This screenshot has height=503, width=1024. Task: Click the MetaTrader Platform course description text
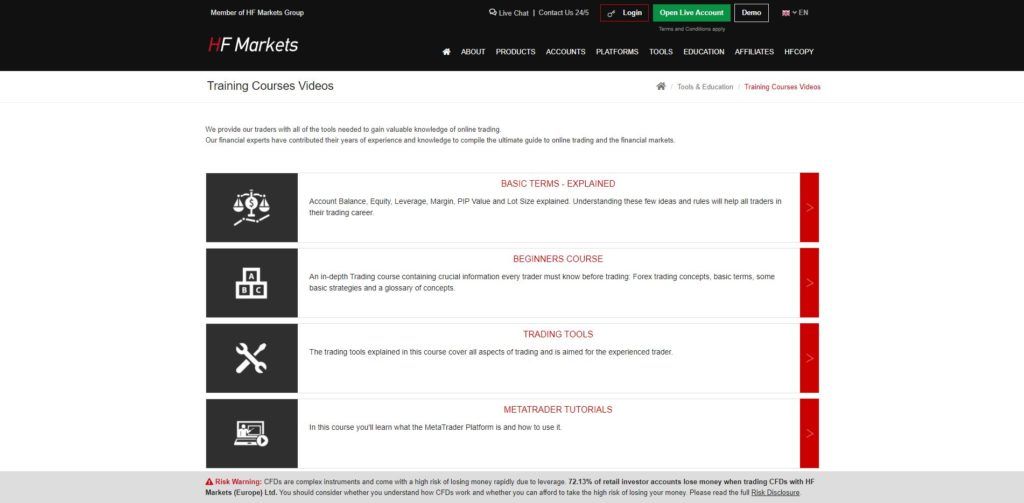(435, 427)
